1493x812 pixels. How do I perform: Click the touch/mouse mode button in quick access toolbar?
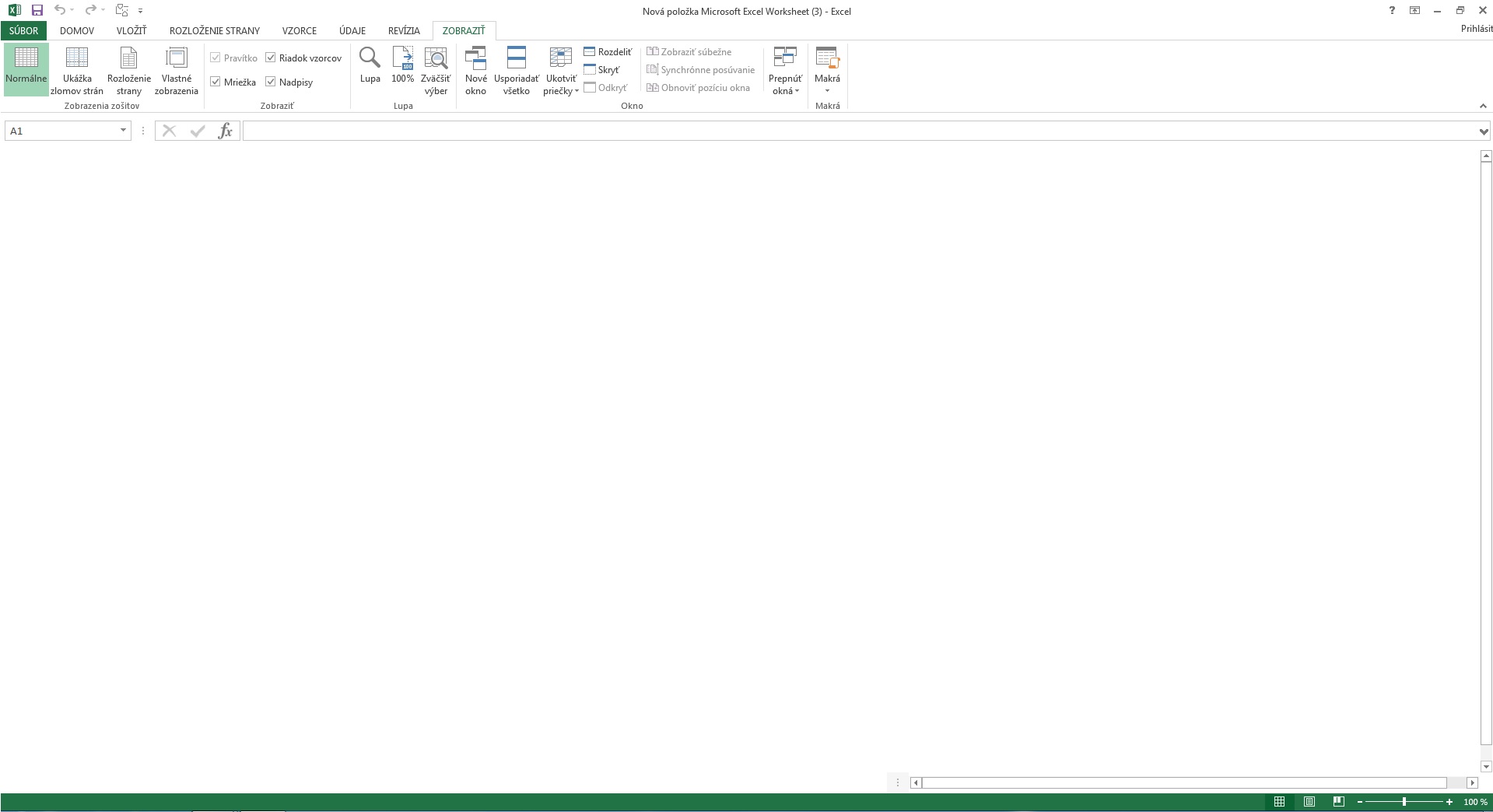(x=121, y=11)
